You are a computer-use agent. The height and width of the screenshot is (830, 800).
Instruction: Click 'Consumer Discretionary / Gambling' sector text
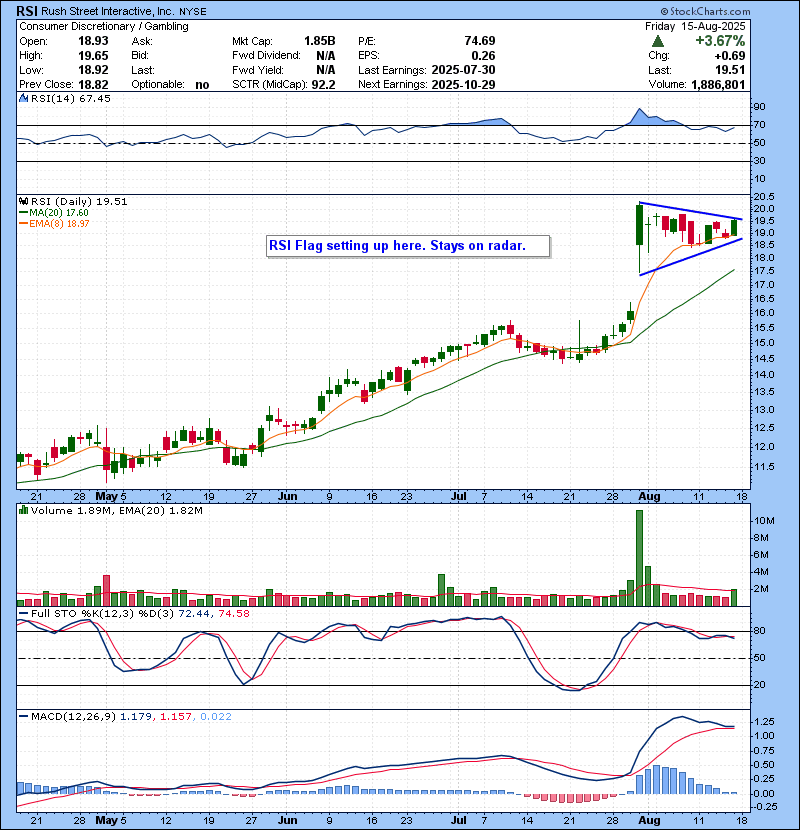104,26
